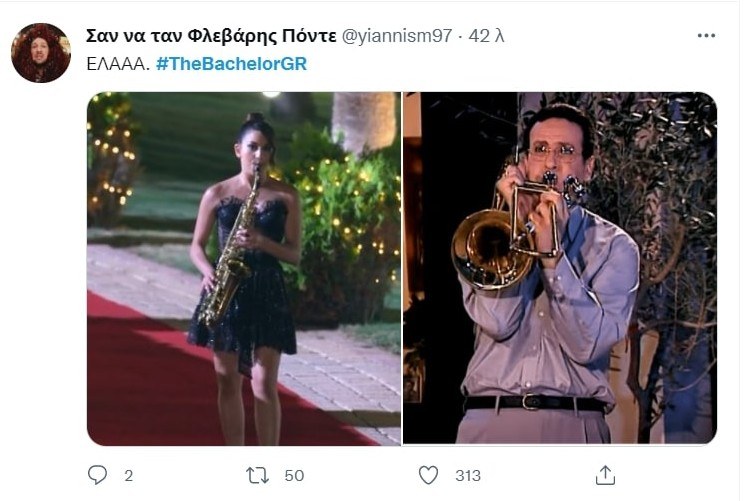Click the reply count 2

128,475
